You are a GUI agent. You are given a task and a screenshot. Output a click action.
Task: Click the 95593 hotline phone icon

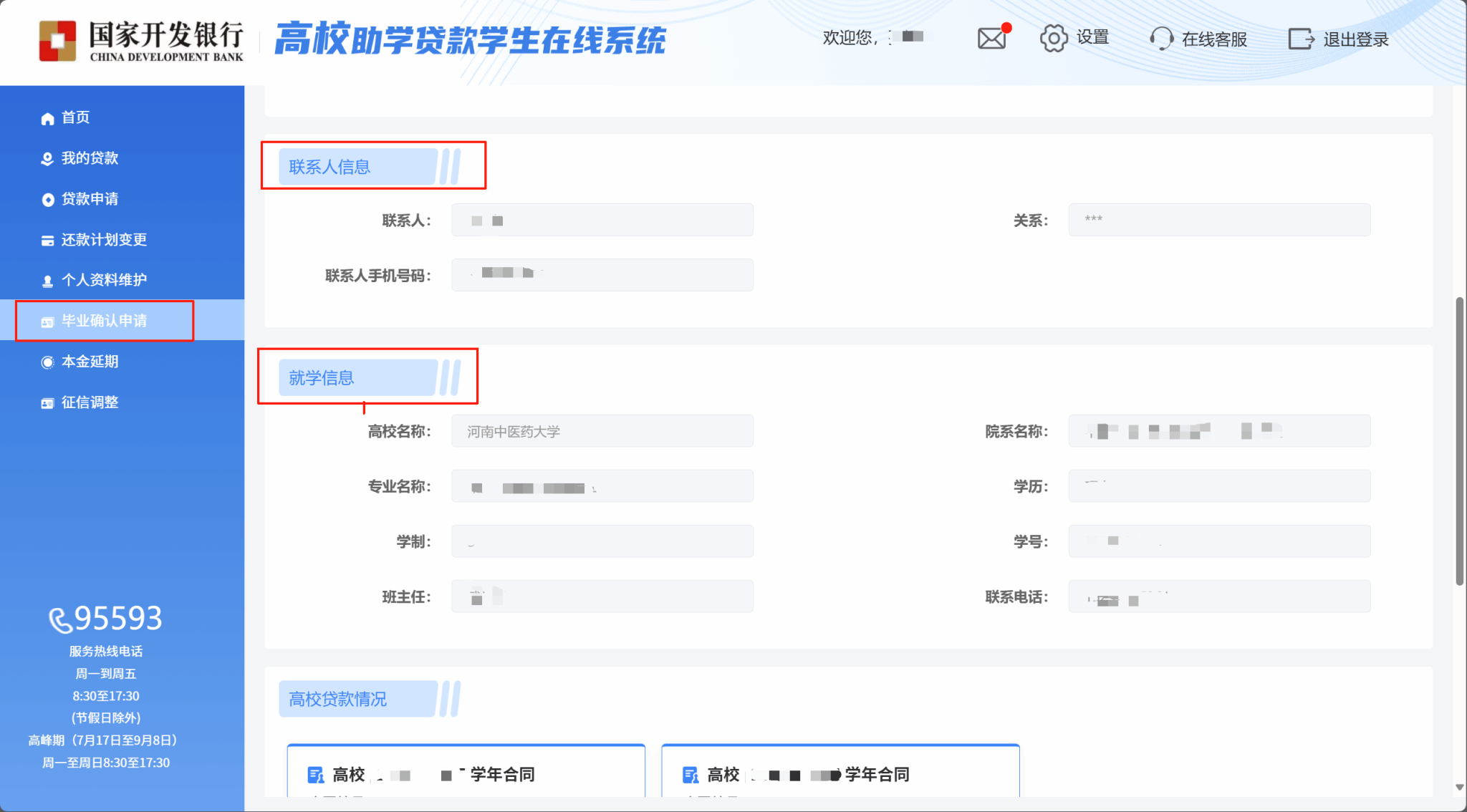tap(60, 619)
